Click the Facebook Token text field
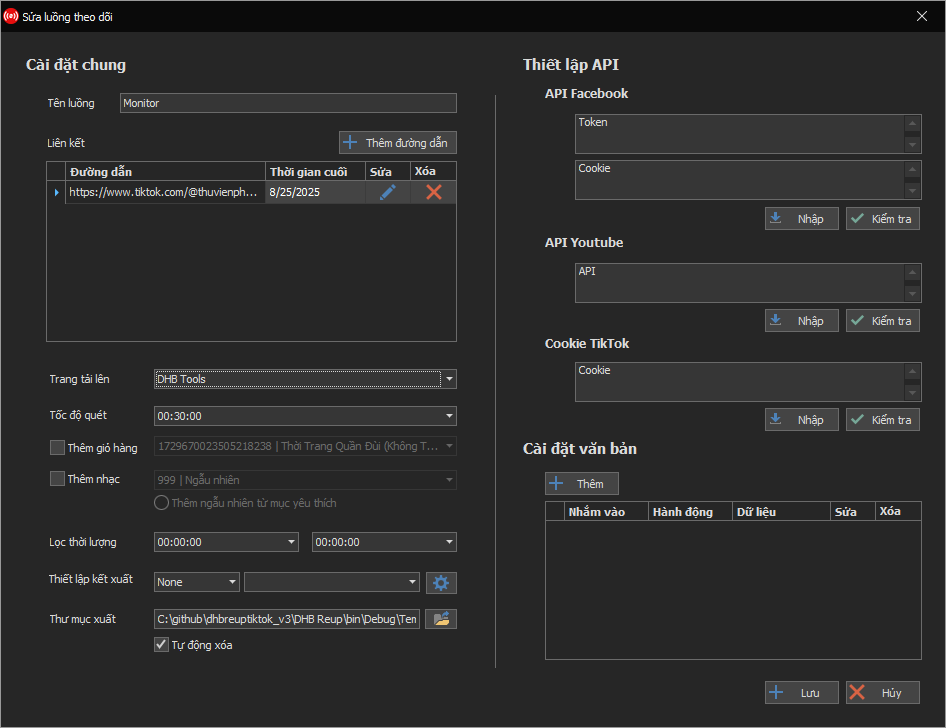Image resolution: width=946 pixels, height=728 pixels. click(740, 134)
